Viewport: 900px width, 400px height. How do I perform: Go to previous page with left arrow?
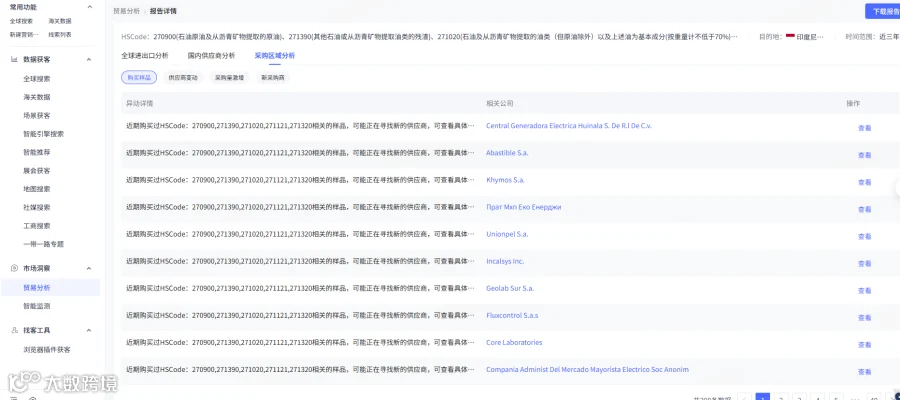[x=744, y=398]
